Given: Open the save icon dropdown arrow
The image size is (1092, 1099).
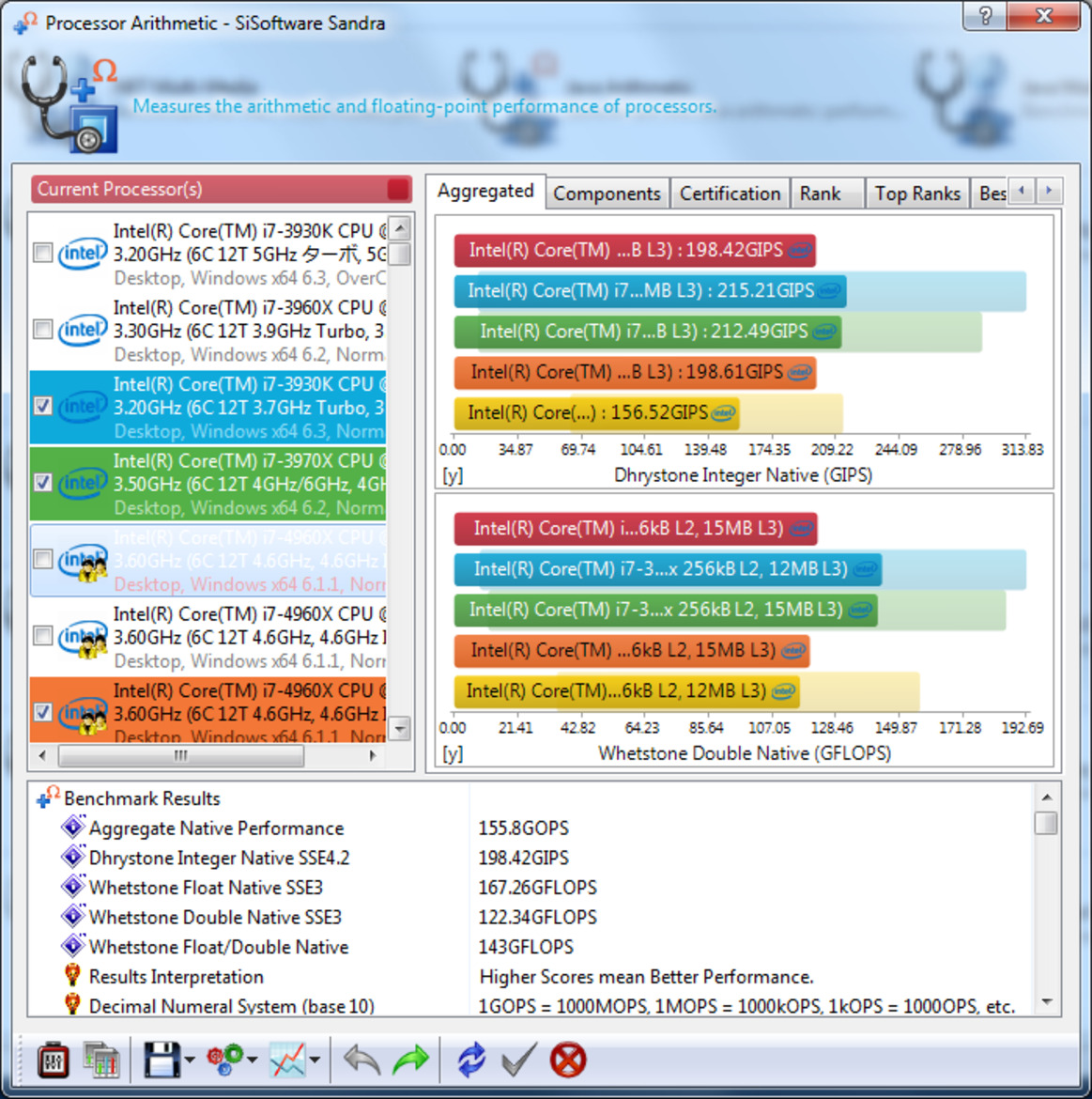Looking at the screenshot, I should tap(190, 1060).
